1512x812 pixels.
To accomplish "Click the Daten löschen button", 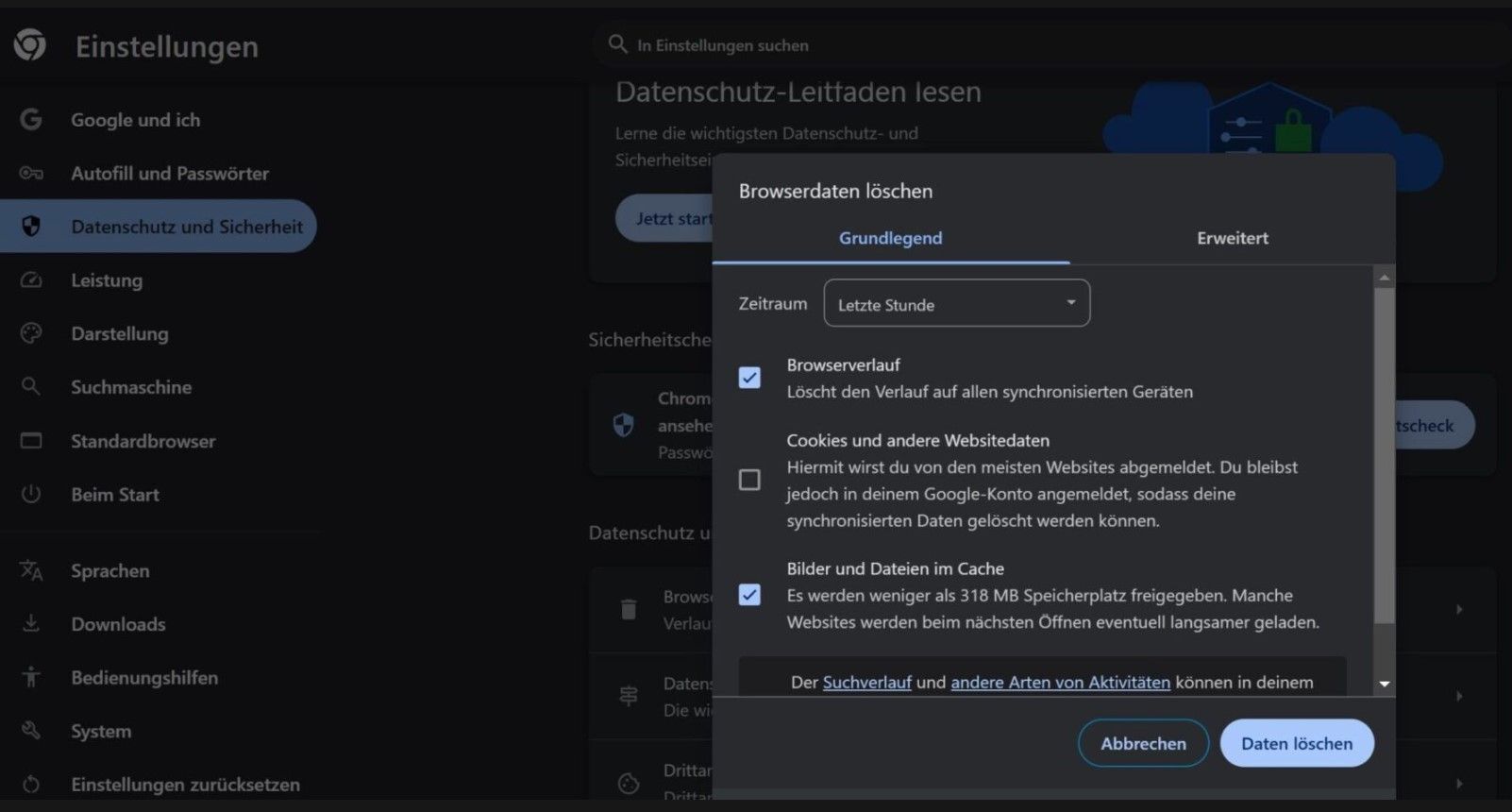I will (x=1297, y=743).
